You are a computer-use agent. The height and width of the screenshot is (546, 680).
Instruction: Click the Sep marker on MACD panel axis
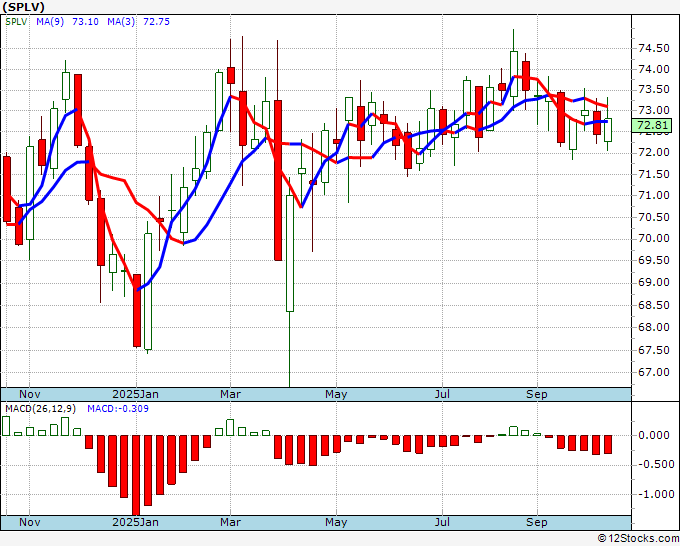[x=538, y=523]
